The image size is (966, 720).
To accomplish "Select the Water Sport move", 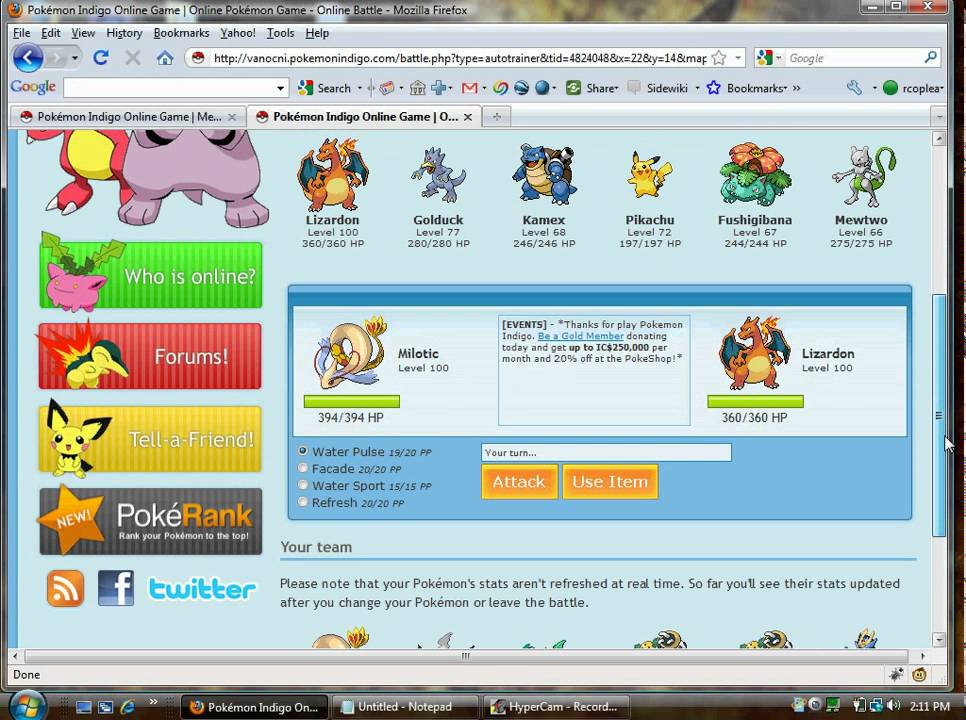I will click(302, 485).
